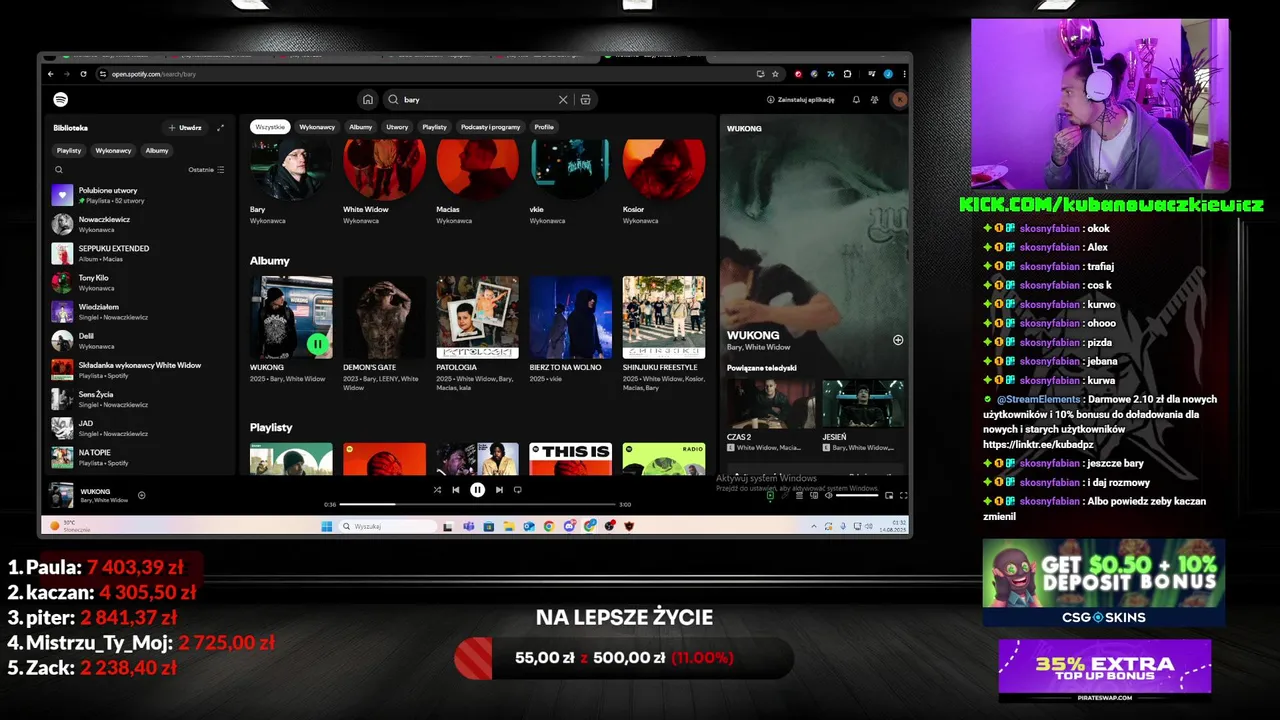Image resolution: width=1280 pixels, height=720 pixels.
Task: Enter fullscreen from the player bar
Action: click(904, 495)
